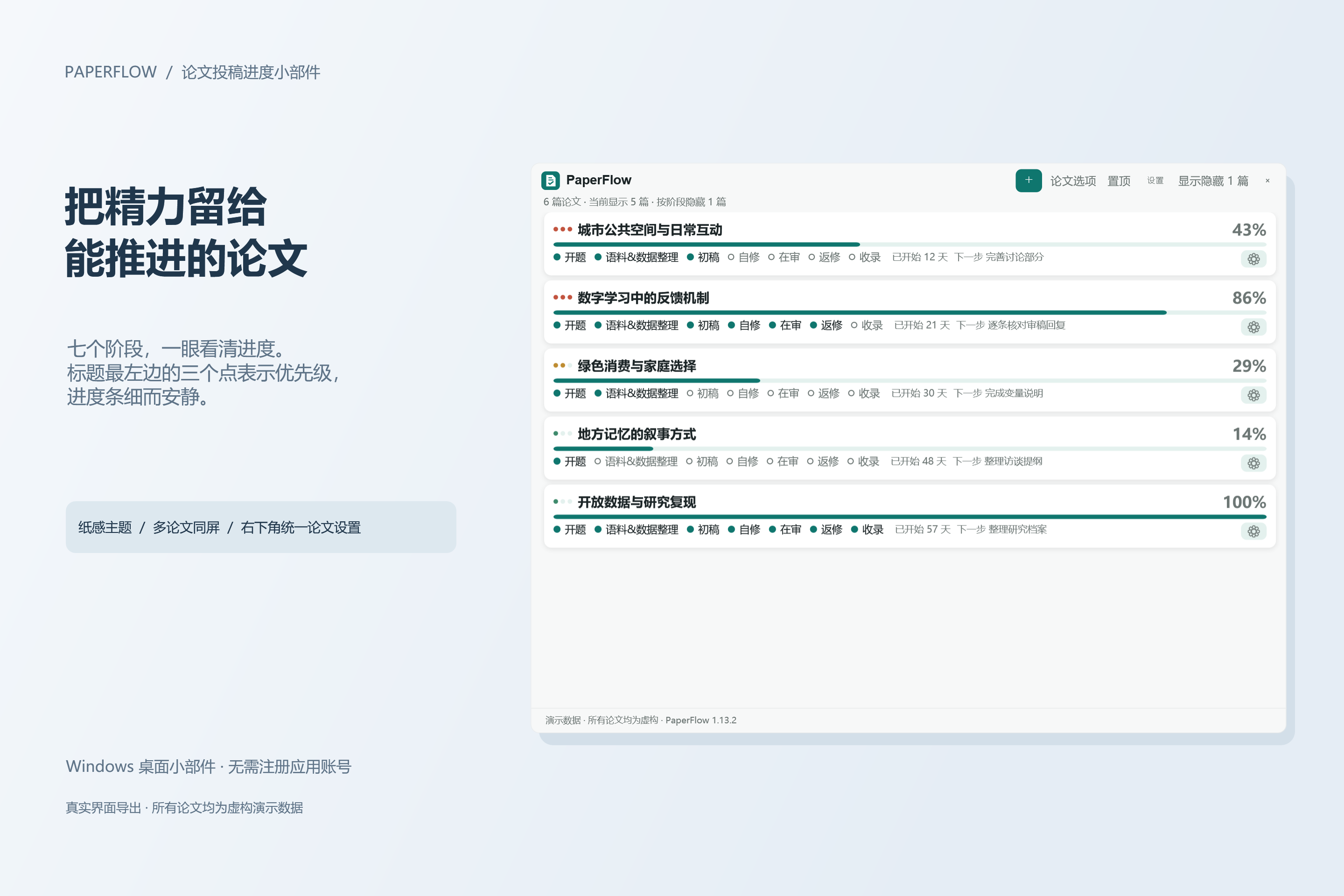Toggle 收录 stage in 城市公共空间与日常互动
Screen dimensions: 1344x896
point(865,257)
